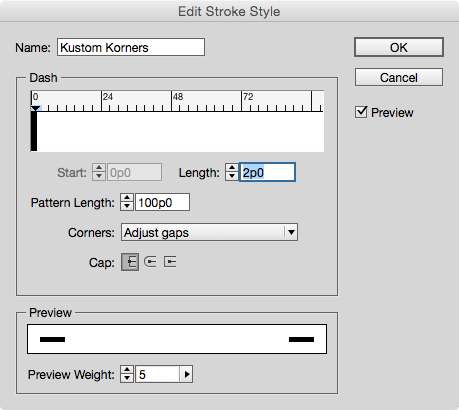Open the Preview Weight preset arrow

pyautogui.click(x=187, y=374)
